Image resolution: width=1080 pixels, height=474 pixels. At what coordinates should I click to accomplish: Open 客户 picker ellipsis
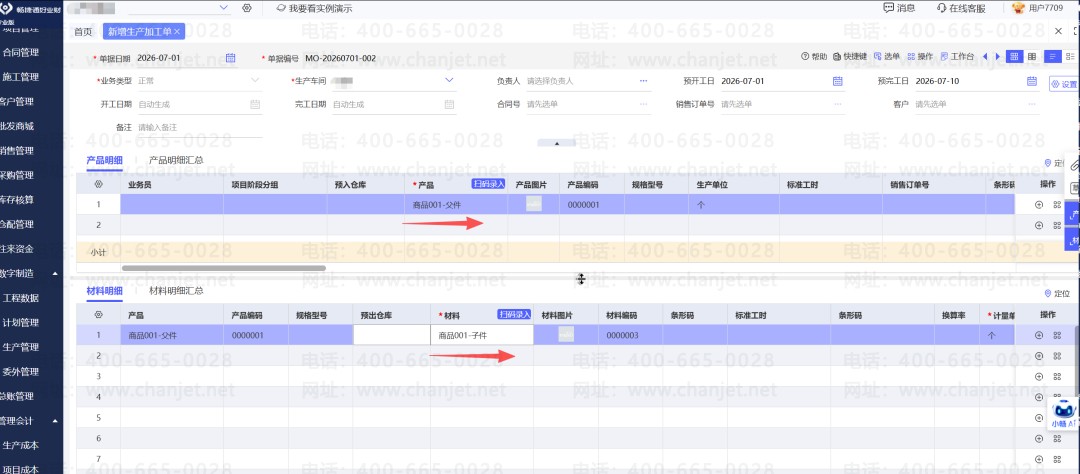[1032, 104]
